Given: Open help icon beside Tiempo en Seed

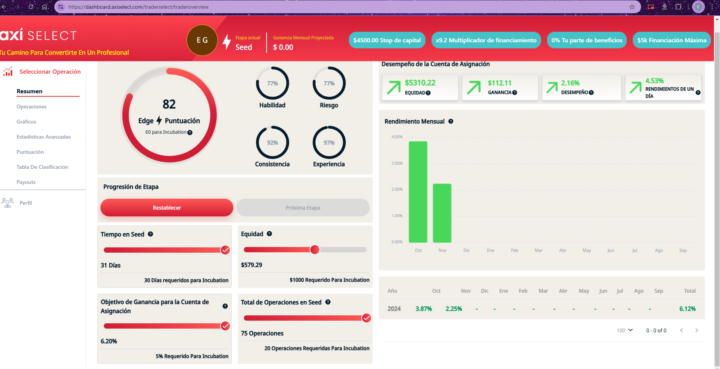Looking at the screenshot, I should click(x=150, y=234).
